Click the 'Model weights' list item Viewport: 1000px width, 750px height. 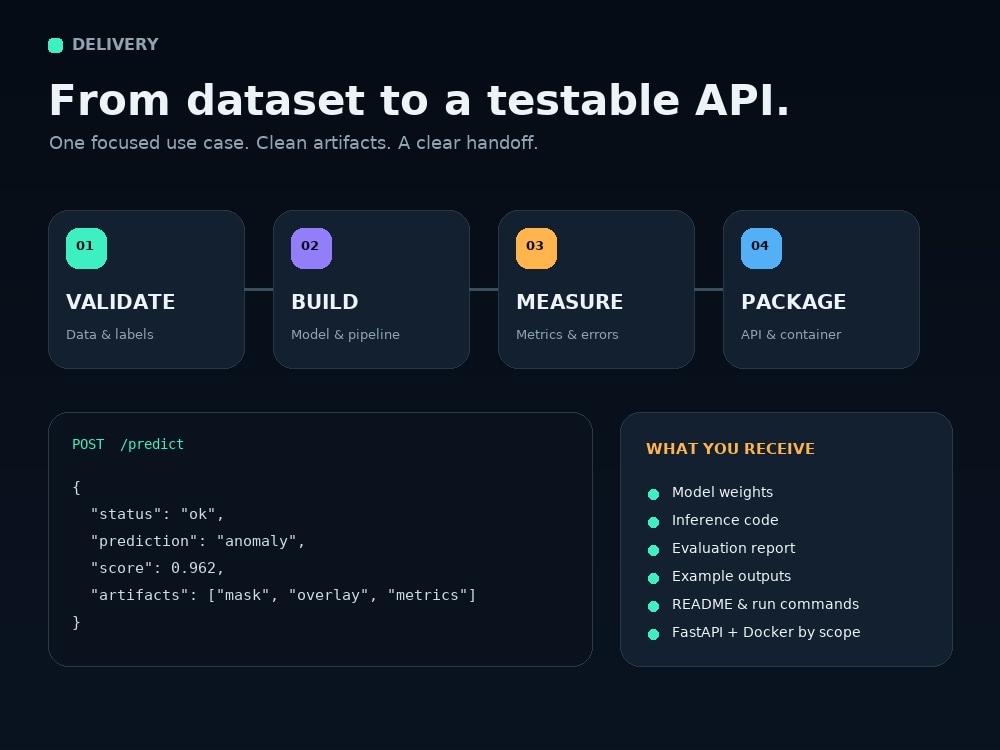(x=722, y=492)
